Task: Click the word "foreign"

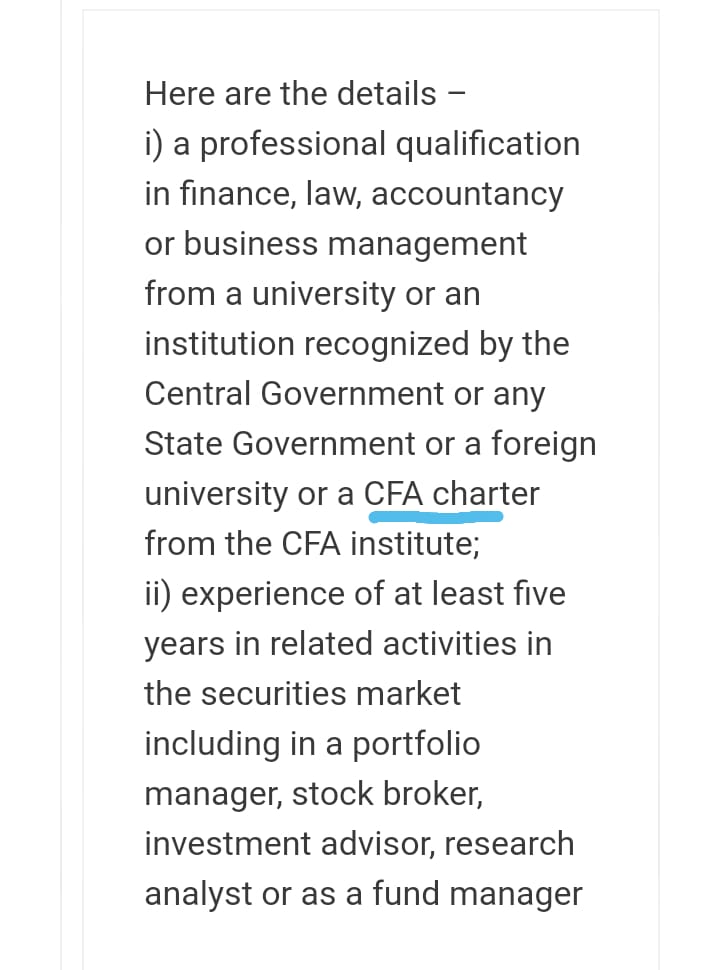Action: coord(544,445)
